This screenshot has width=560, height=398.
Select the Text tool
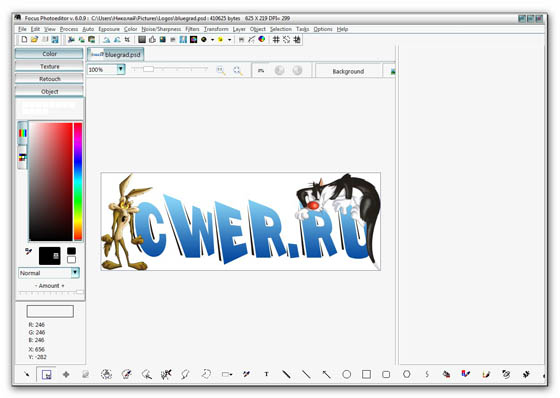(x=266, y=374)
